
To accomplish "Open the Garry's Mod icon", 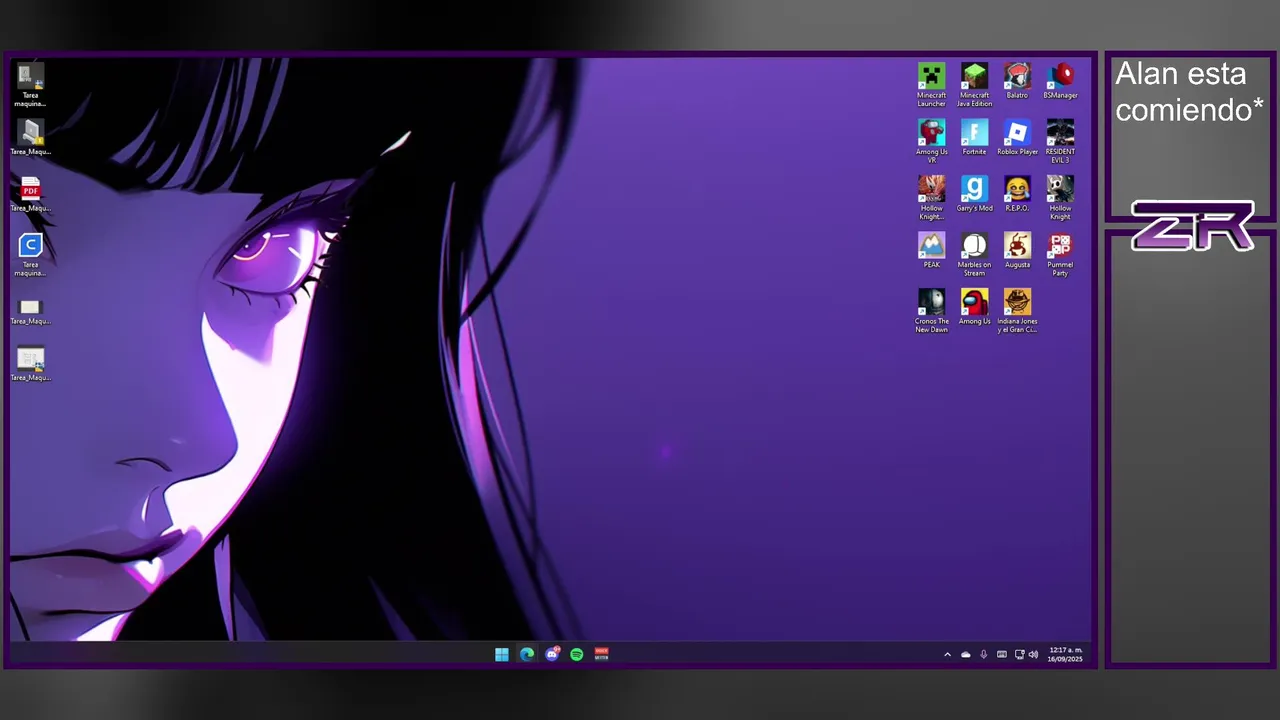I will (974, 194).
